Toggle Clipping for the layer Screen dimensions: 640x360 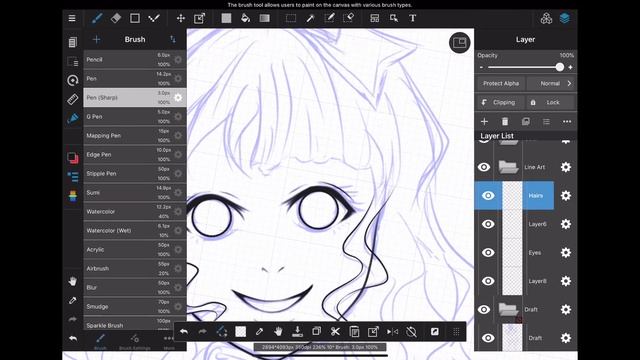click(500, 102)
